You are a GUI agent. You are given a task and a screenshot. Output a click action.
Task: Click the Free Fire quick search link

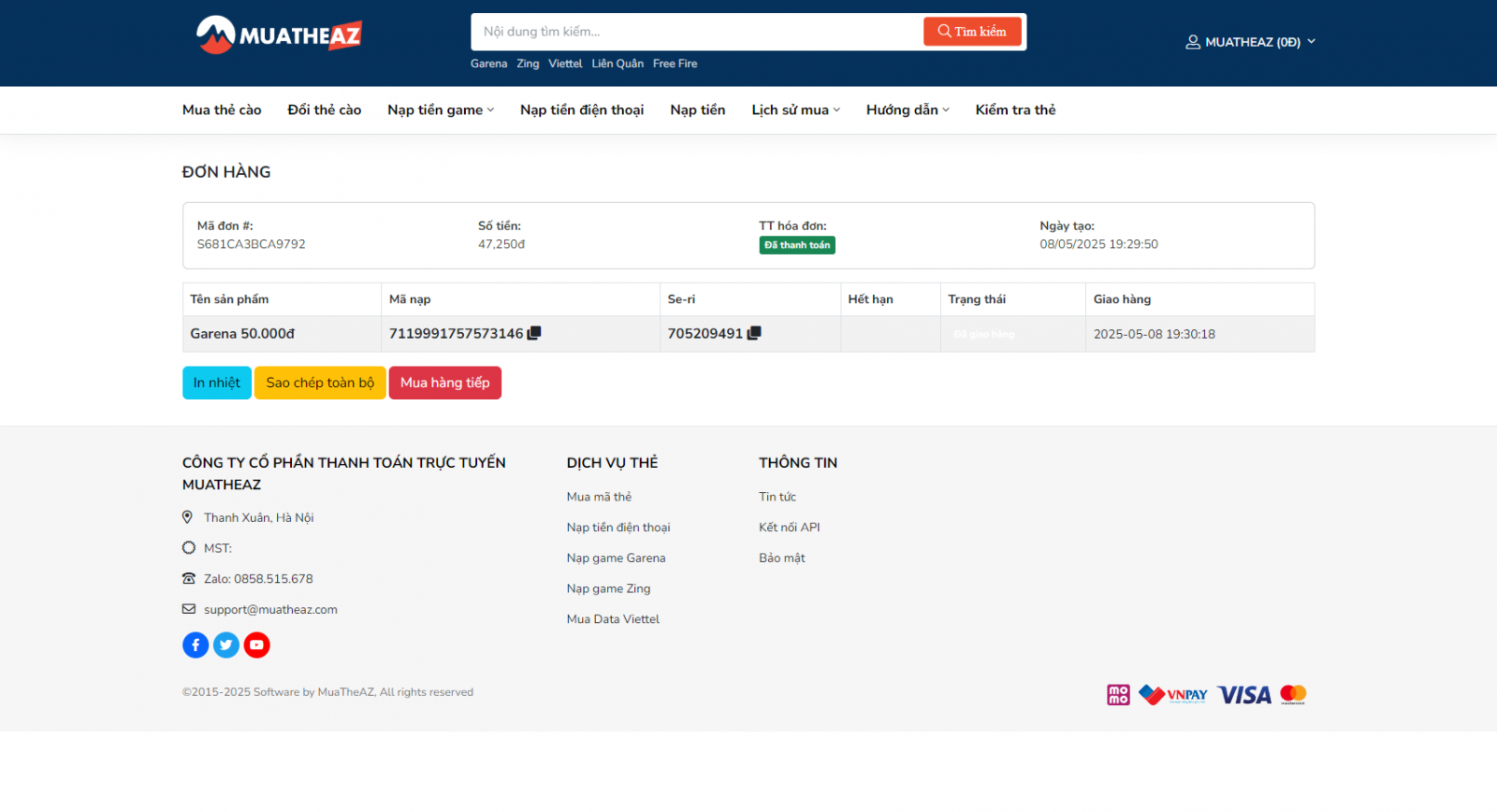675,64
